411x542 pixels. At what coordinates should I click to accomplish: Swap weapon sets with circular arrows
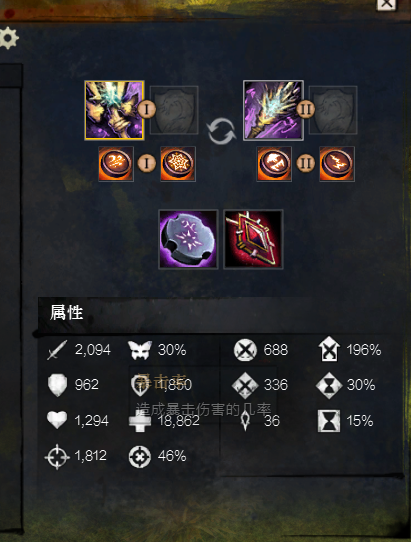pyautogui.click(x=221, y=131)
